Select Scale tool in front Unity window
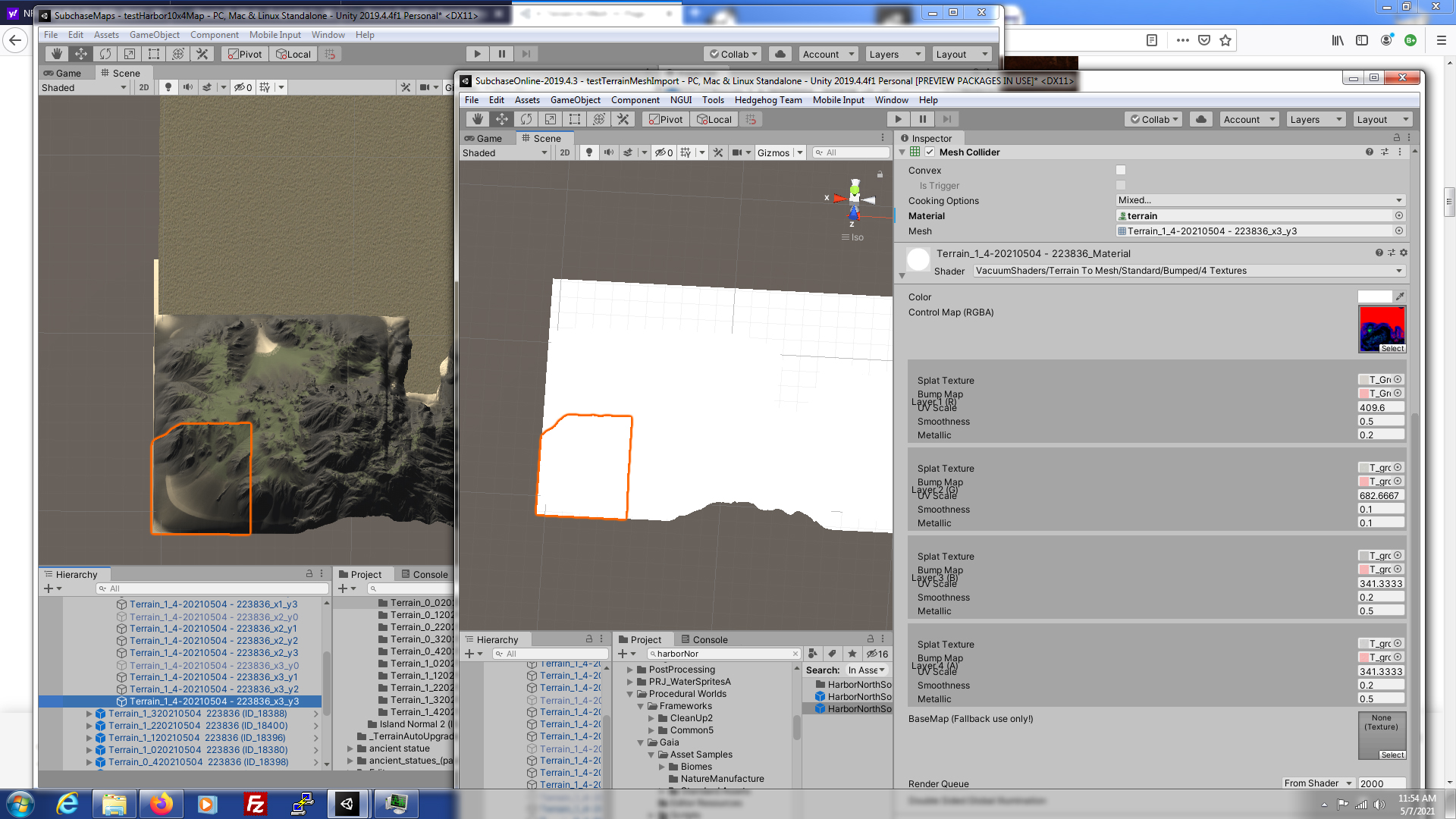Image resolution: width=1456 pixels, height=819 pixels. tap(550, 119)
